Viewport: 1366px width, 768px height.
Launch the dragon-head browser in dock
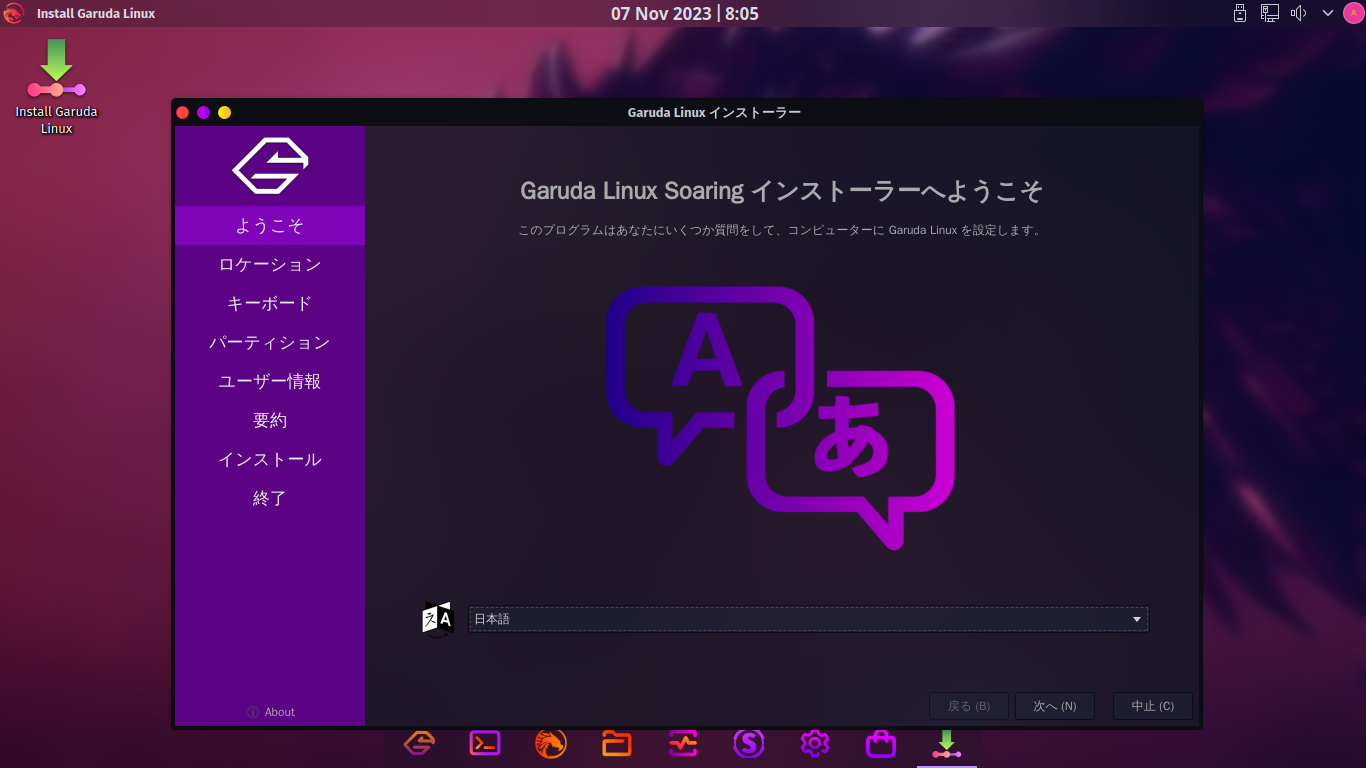pos(551,743)
